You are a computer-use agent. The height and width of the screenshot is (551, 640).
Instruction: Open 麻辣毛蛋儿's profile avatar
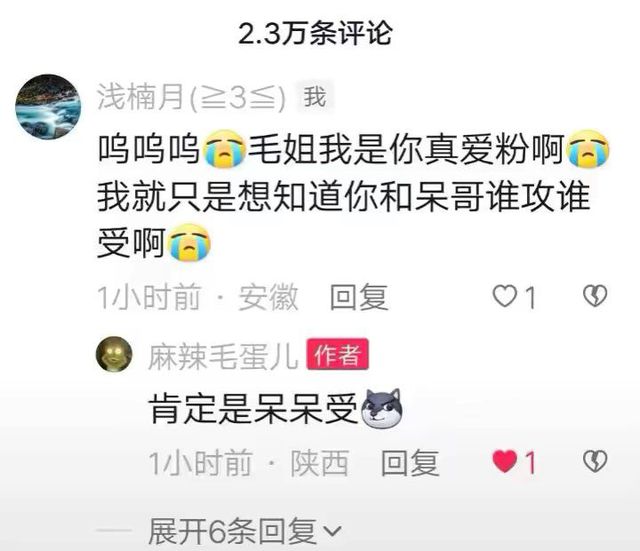tap(114, 354)
